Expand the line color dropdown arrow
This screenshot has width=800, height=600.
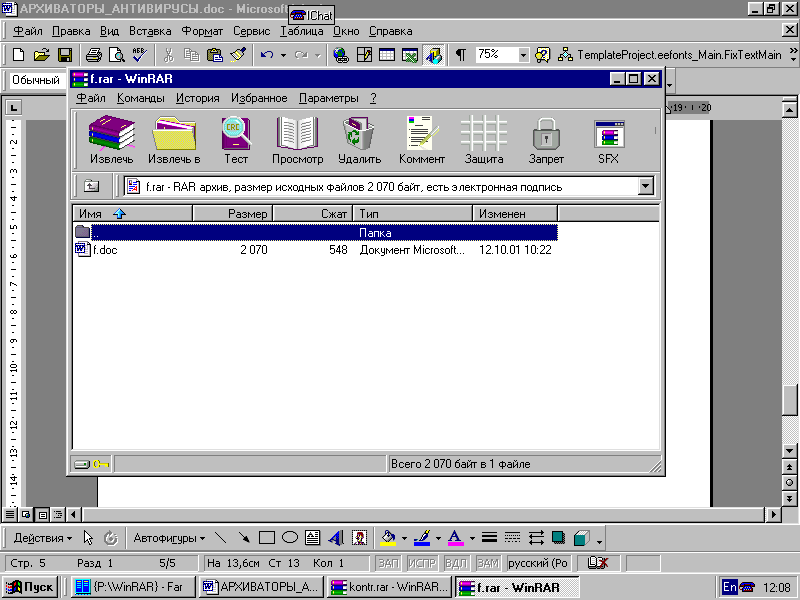coord(438,538)
